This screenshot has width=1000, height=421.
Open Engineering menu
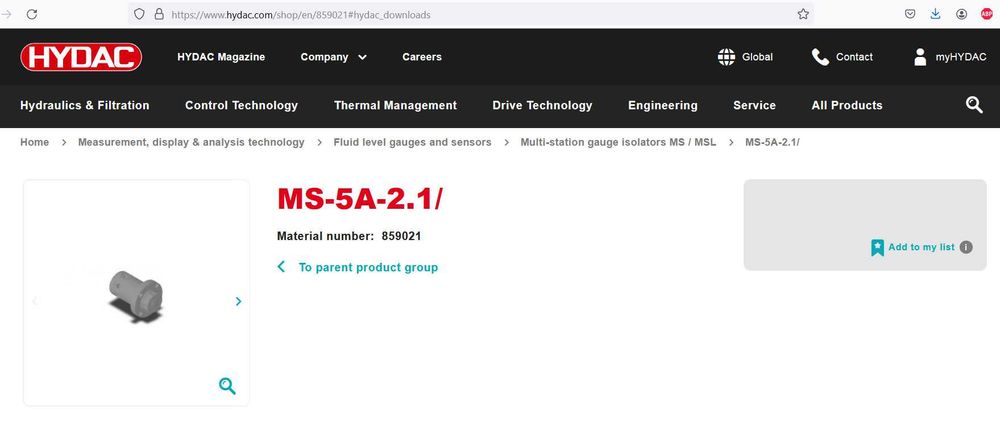[x=663, y=105]
